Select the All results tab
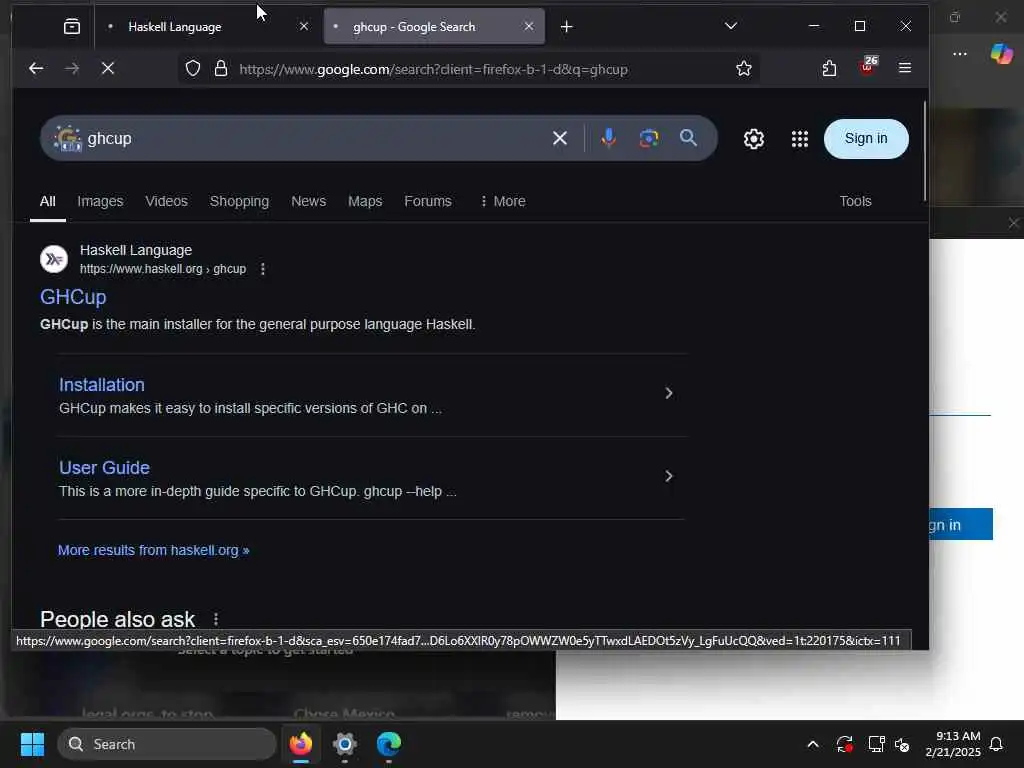 coord(48,201)
